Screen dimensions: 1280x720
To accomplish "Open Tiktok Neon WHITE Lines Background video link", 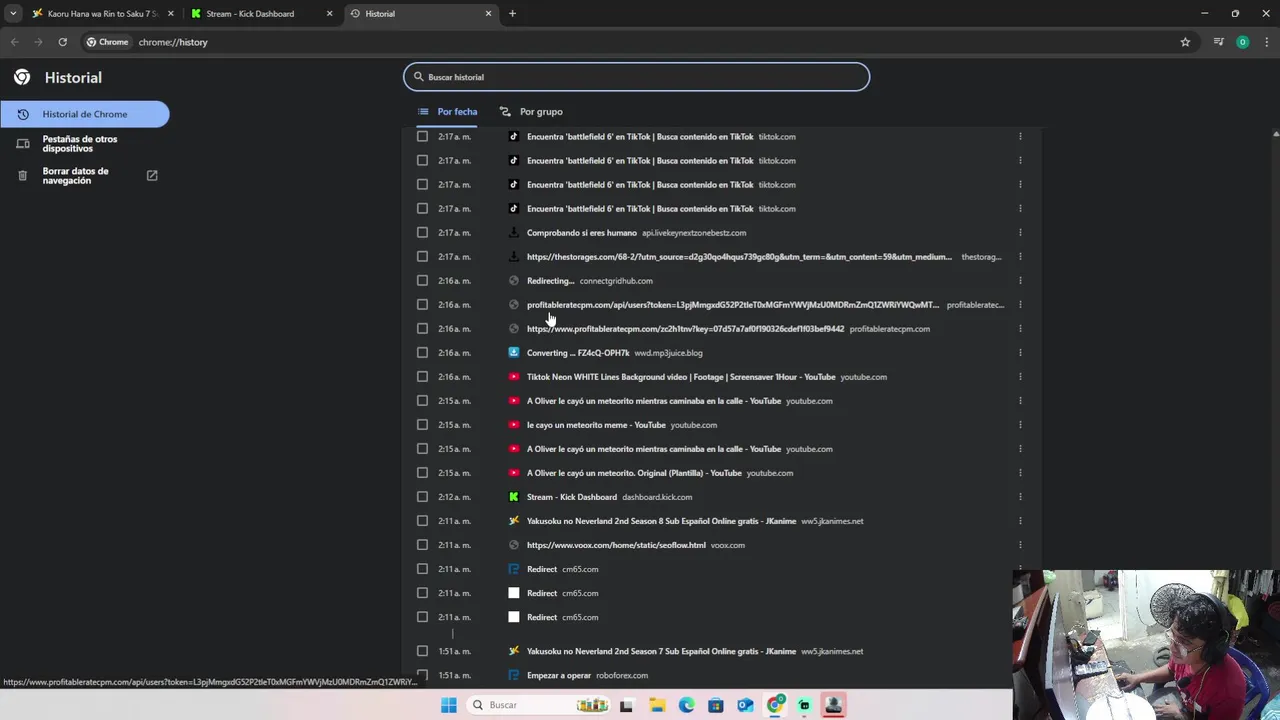I will point(681,377).
